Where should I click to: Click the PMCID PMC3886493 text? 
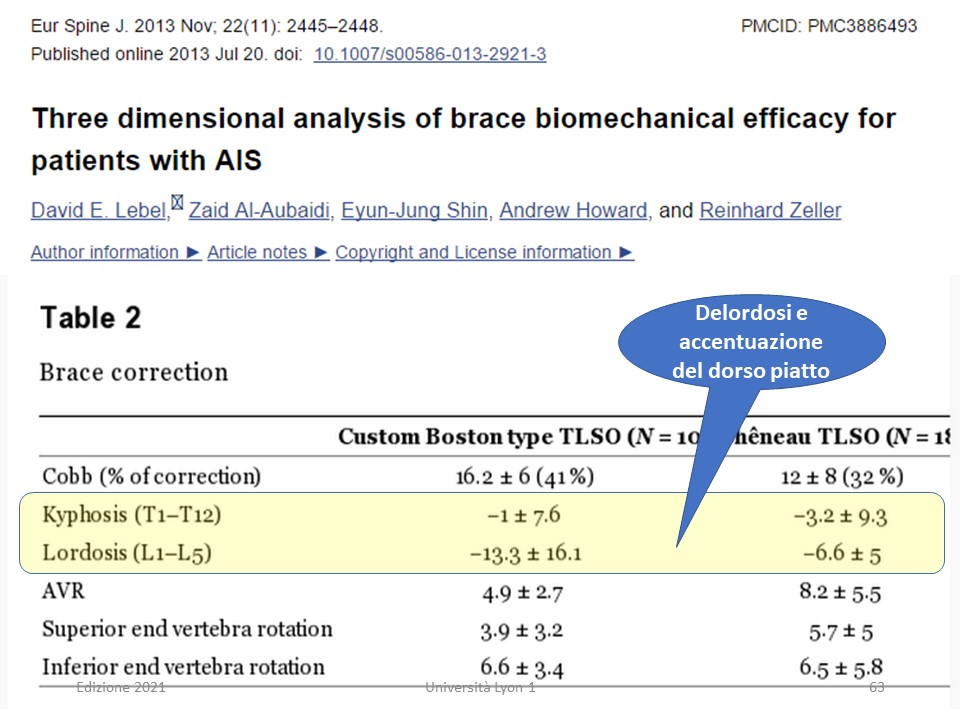pyautogui.click(x=829, y=26)
